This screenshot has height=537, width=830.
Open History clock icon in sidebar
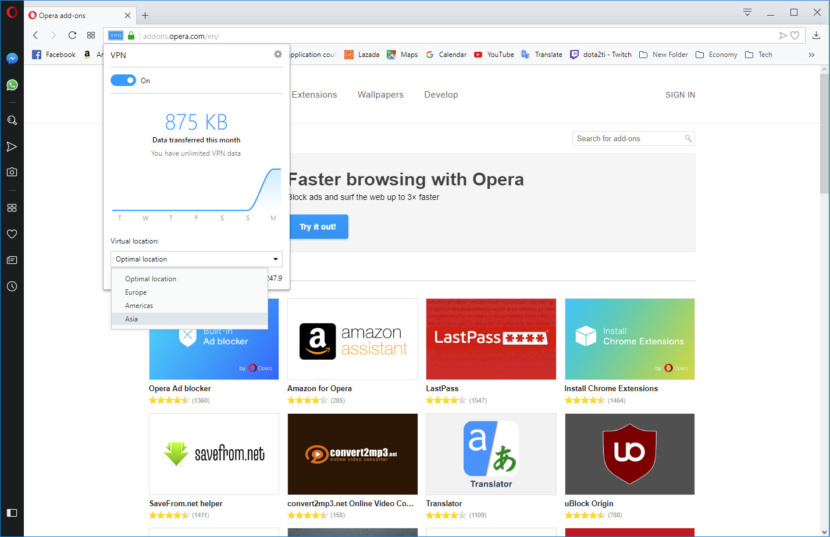pyautogui.click(x=12, y=287)
